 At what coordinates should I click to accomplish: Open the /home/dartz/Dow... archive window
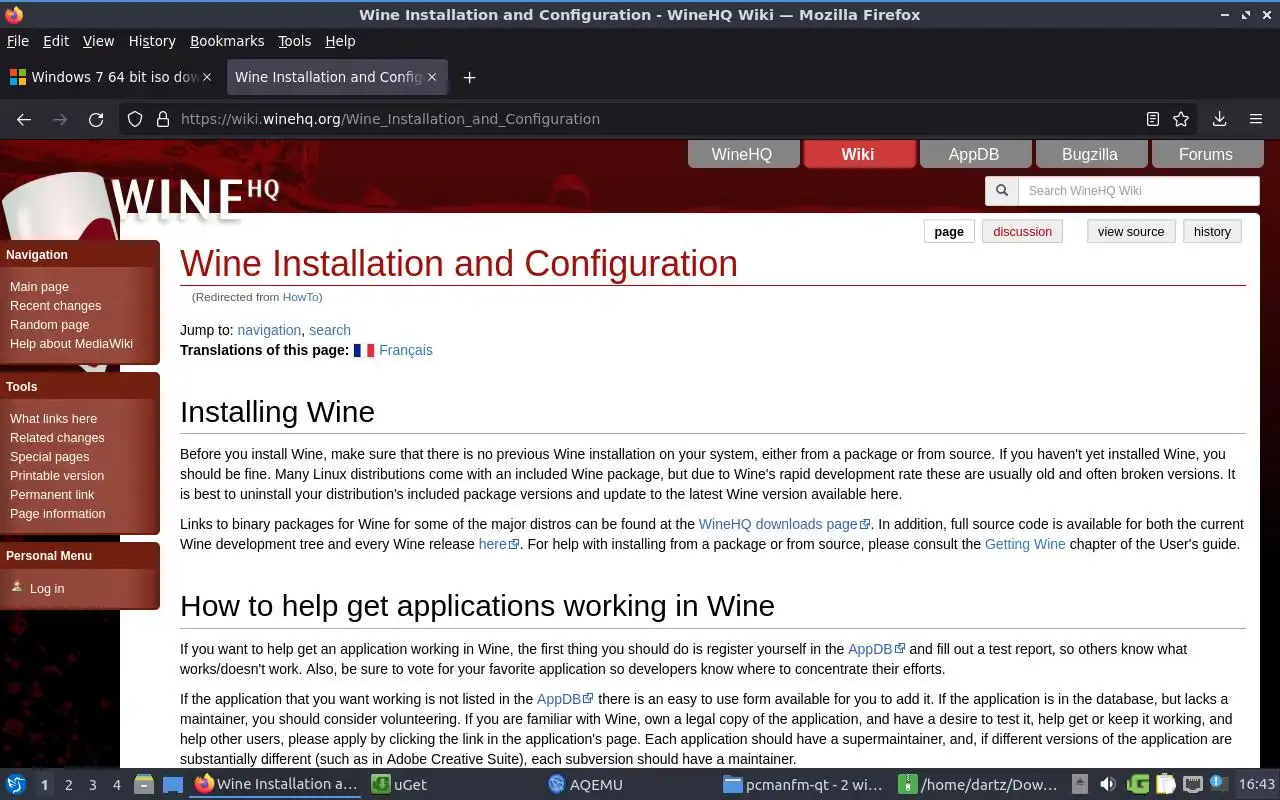979,784
